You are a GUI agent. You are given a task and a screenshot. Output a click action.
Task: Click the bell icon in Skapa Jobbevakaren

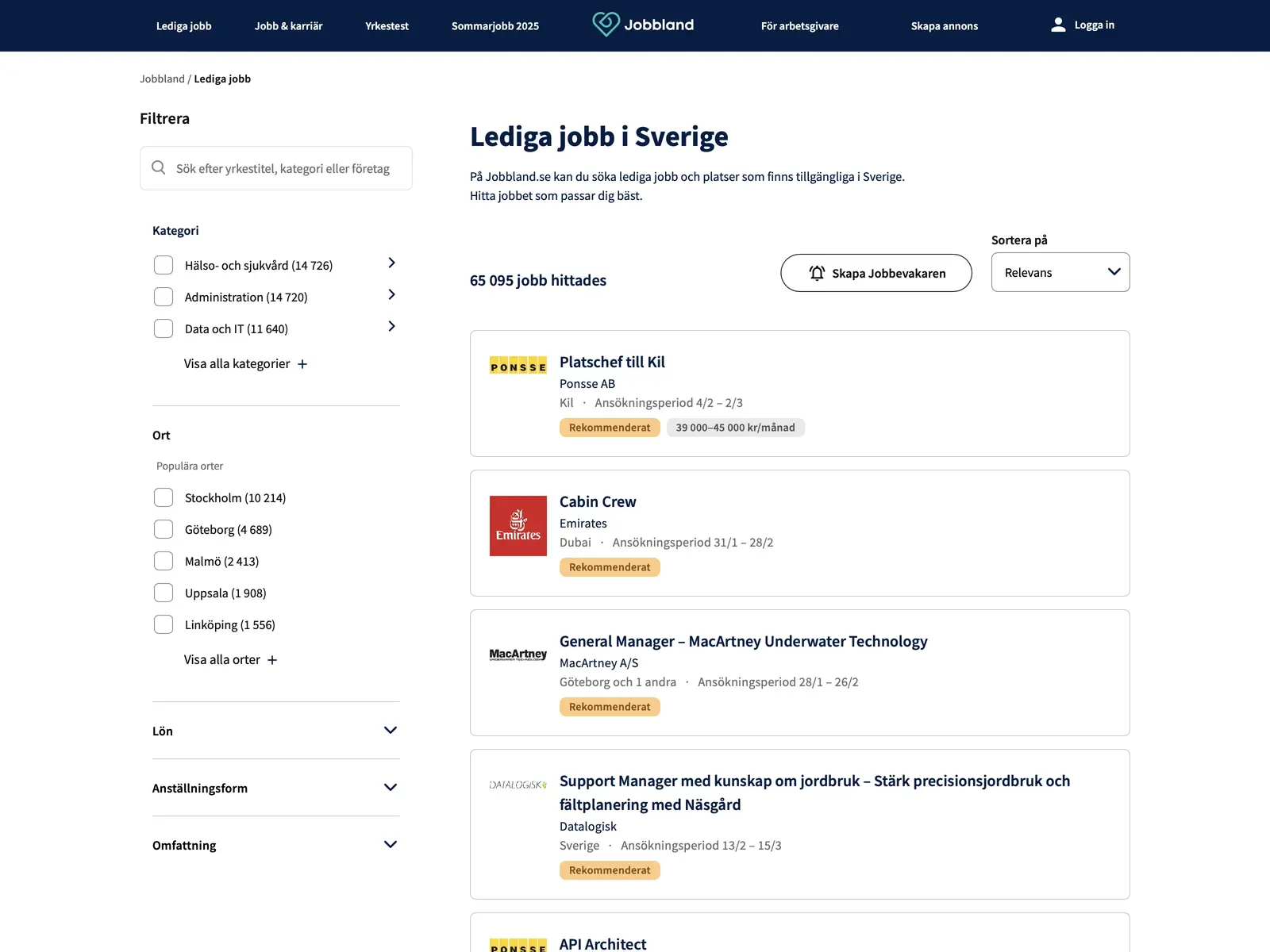click(x=817, y=273)
